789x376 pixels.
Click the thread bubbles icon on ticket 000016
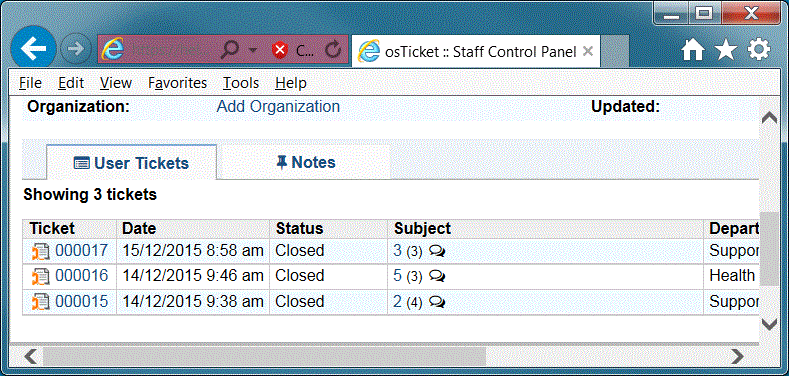(x=437, y=277)
